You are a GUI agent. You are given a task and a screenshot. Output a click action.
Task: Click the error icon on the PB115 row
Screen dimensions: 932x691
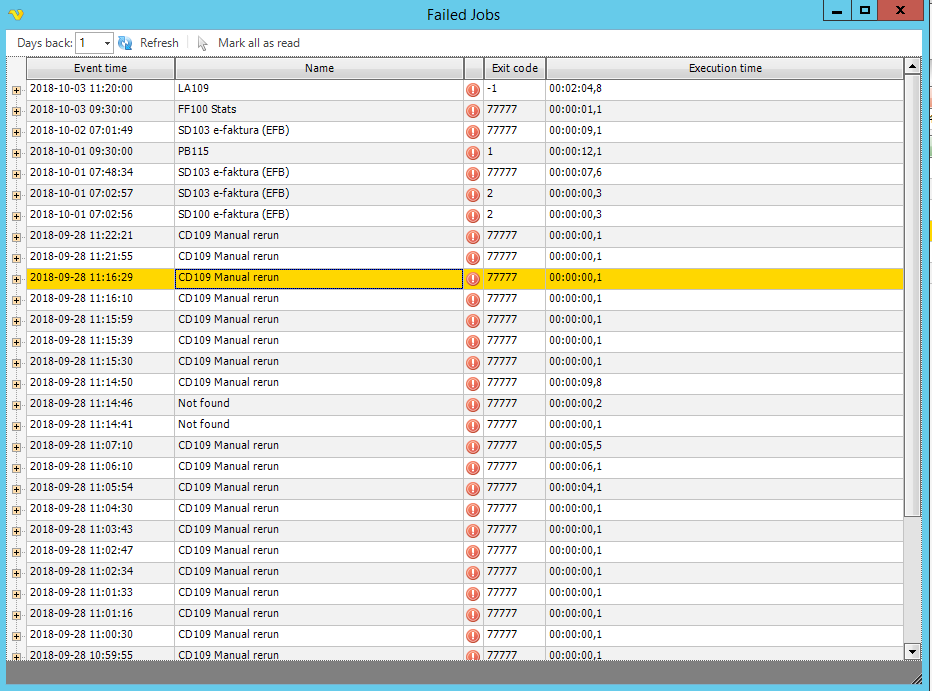point(473,152)
